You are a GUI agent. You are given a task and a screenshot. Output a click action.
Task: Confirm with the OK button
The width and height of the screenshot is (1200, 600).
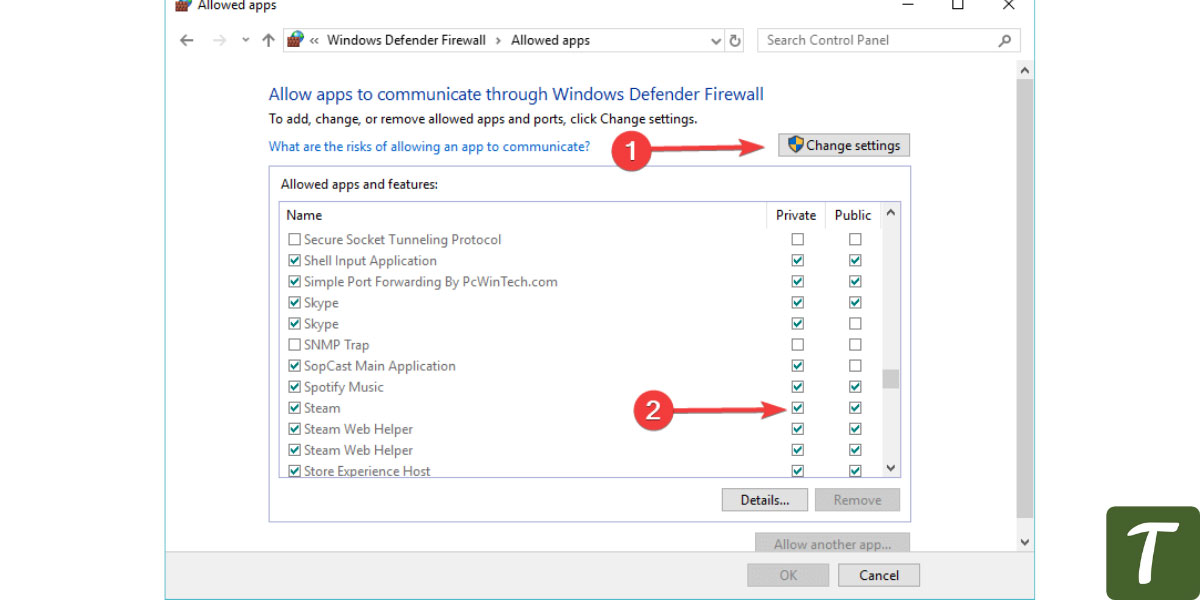788,575
